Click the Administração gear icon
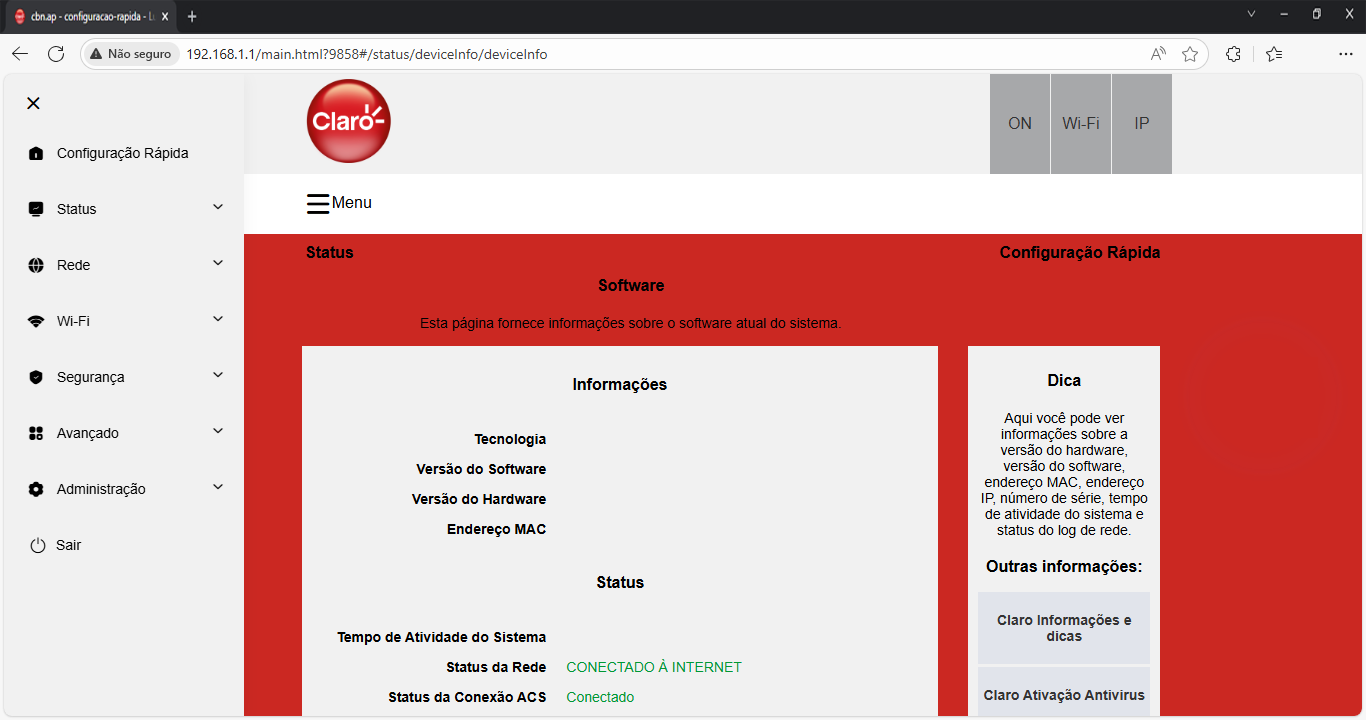Viewport: 1366px width, 720px height. click(x=36, y=489)
